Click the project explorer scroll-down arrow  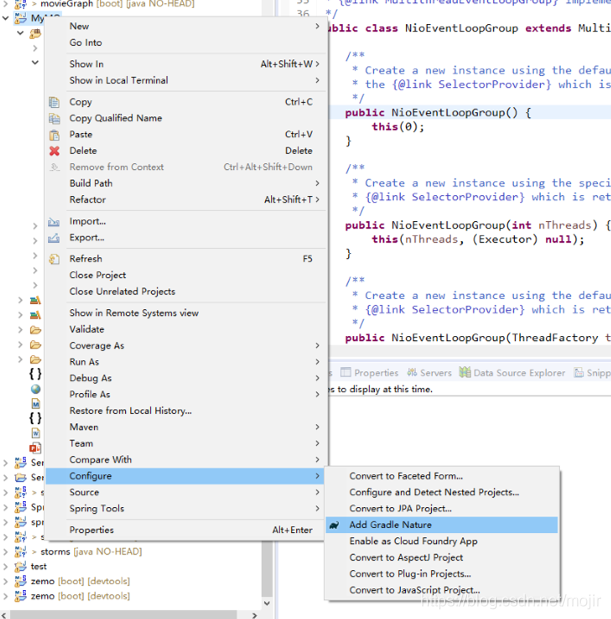click(267, 603)
